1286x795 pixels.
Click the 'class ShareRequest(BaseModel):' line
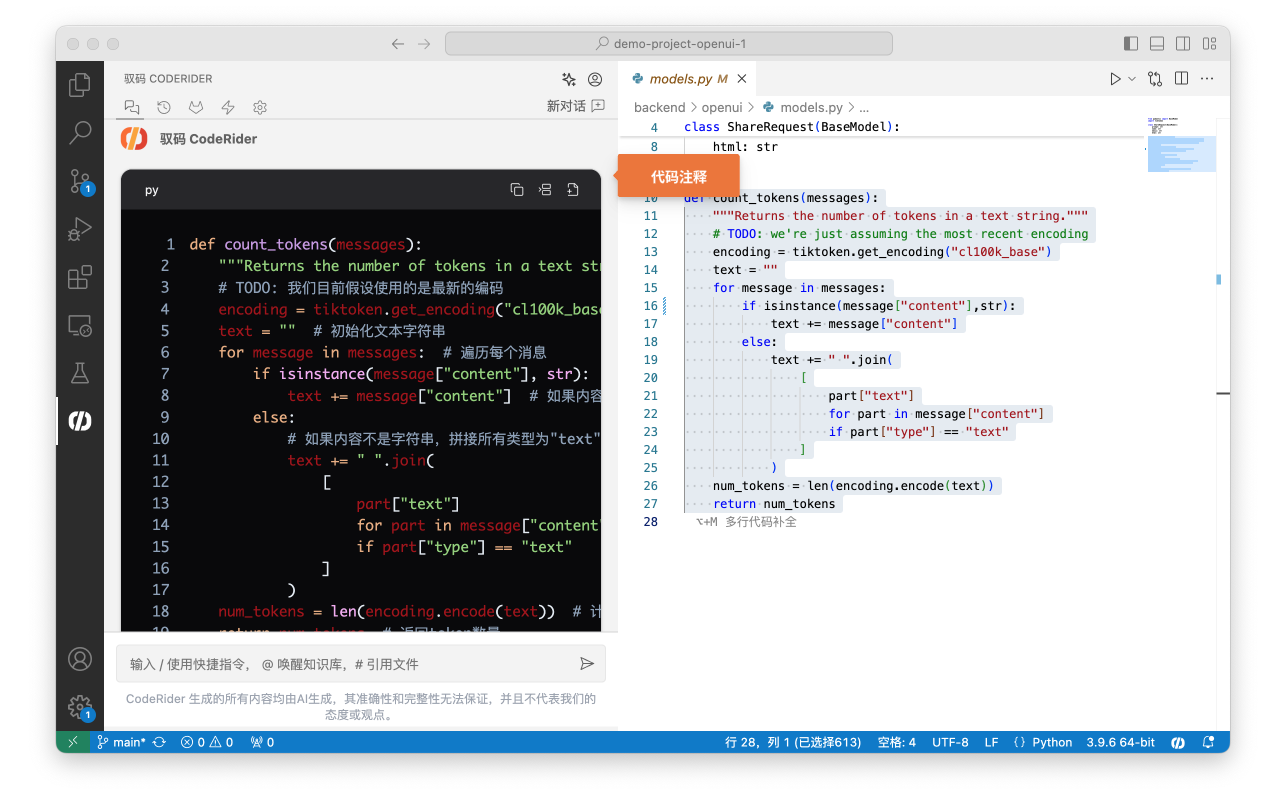point(792,128)
